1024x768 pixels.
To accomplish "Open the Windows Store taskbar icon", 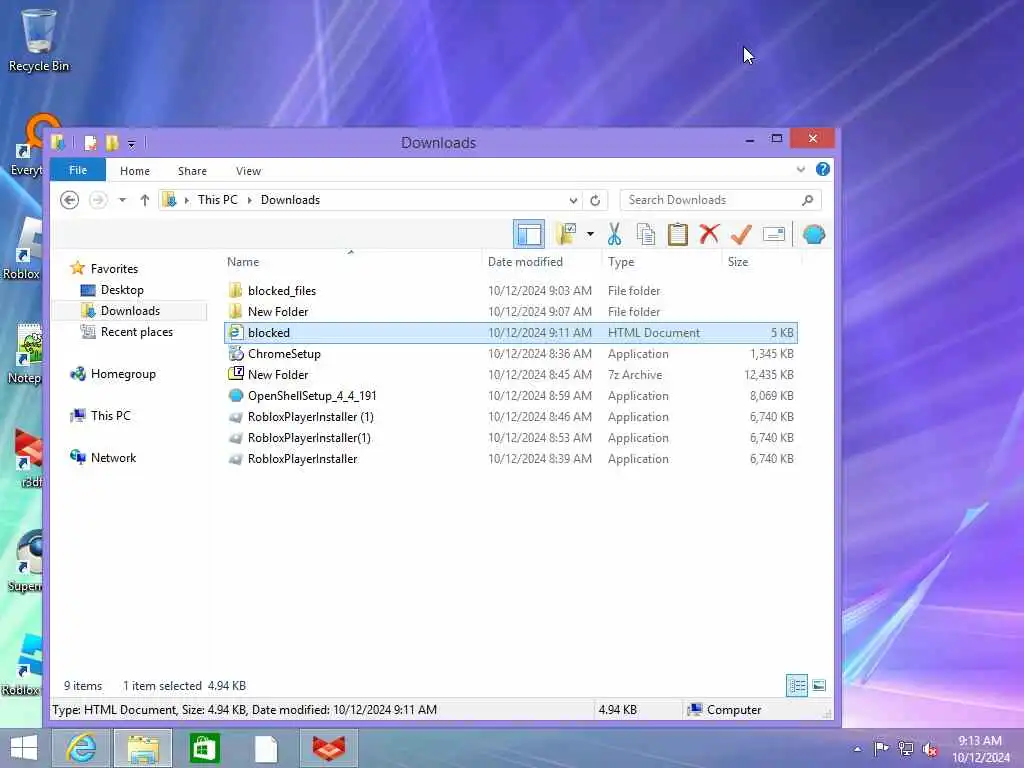I will click(x=204, y=748).
